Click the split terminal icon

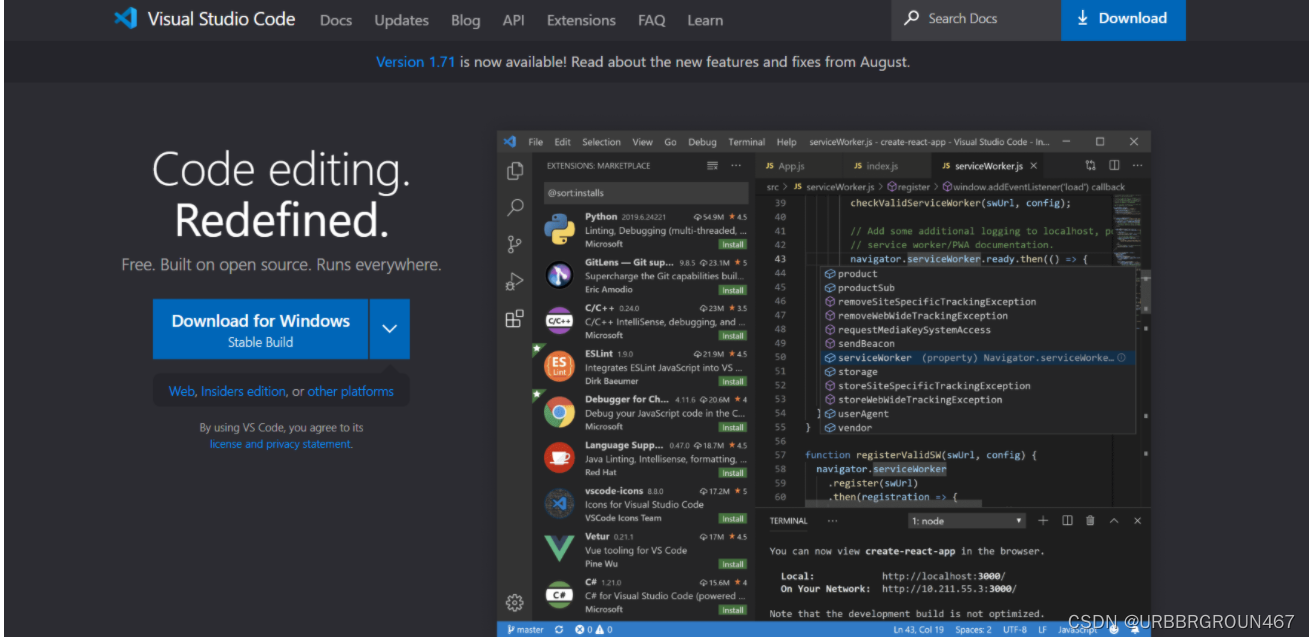(1067, 521)
